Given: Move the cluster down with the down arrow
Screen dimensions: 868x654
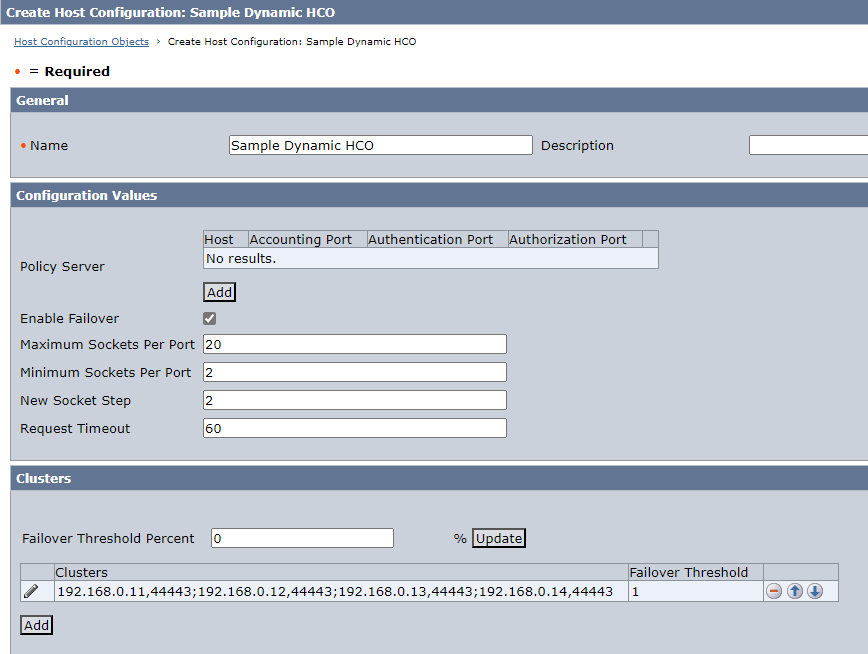Looking at the screenshot, I should [815, 591].
